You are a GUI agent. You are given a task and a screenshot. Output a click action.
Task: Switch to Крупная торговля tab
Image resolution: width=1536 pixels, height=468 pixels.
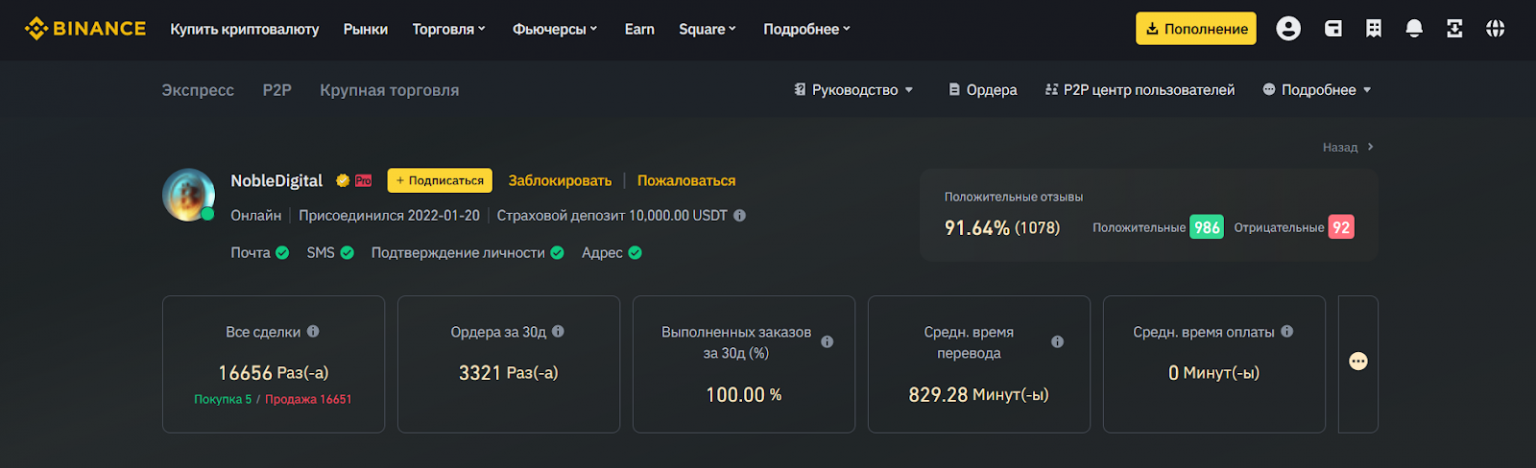coord(390,90)
